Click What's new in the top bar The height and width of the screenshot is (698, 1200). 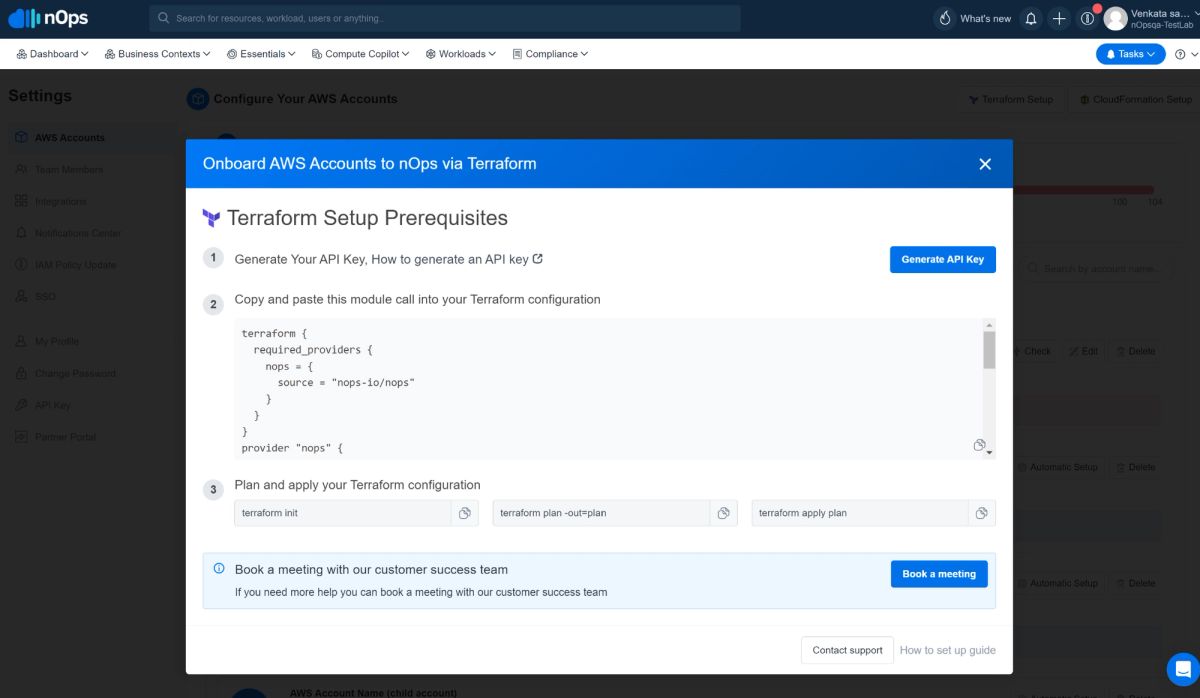point(985,18)
